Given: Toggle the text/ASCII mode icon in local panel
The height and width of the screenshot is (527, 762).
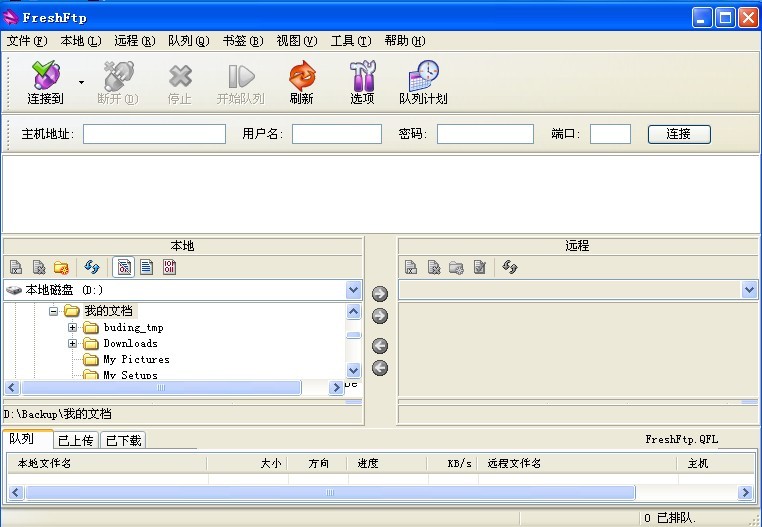Looking at the screenshot, I should (146, 267).
